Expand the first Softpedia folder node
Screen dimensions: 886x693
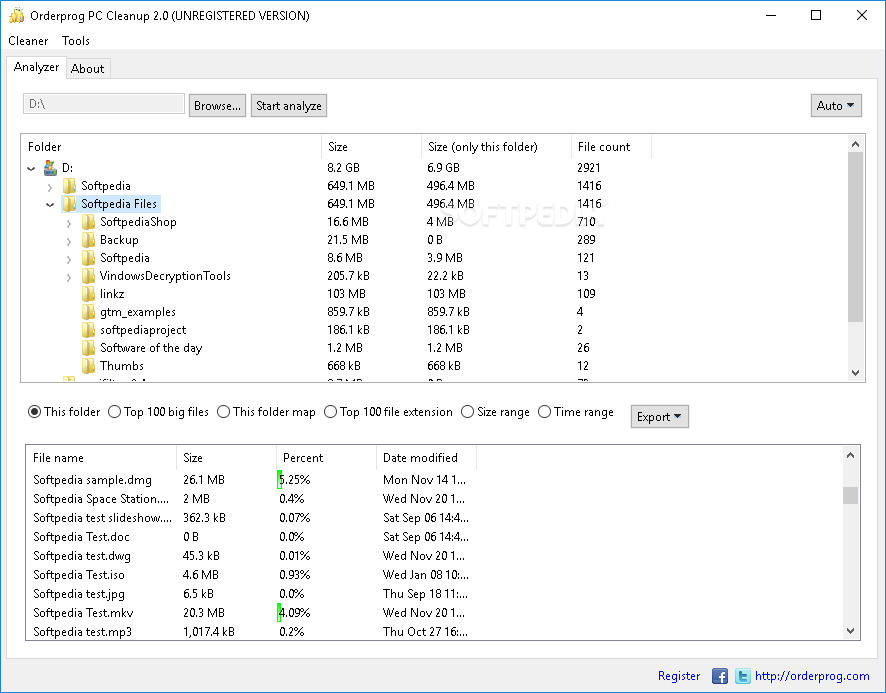[50, 187]
